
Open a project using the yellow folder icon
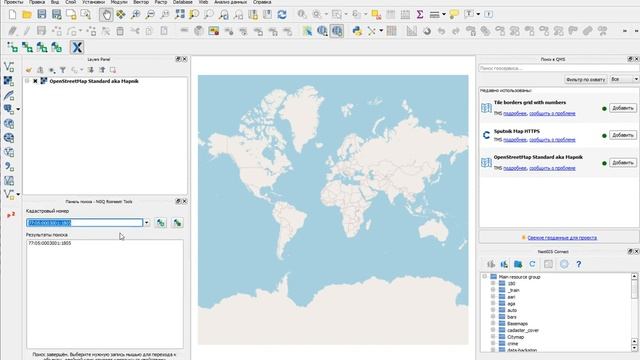[x=27, y=15]
